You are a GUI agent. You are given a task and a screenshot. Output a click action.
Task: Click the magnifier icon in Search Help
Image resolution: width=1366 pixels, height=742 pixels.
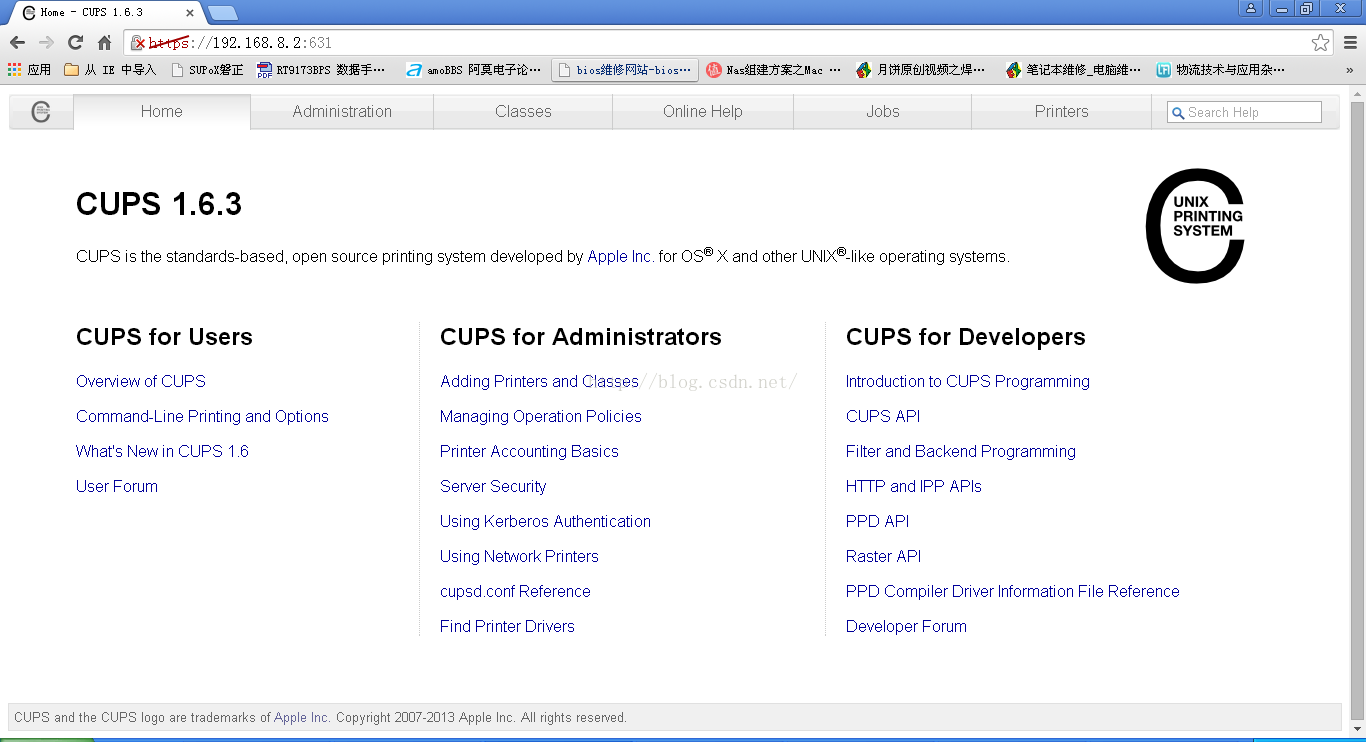tap(1178, 113)
